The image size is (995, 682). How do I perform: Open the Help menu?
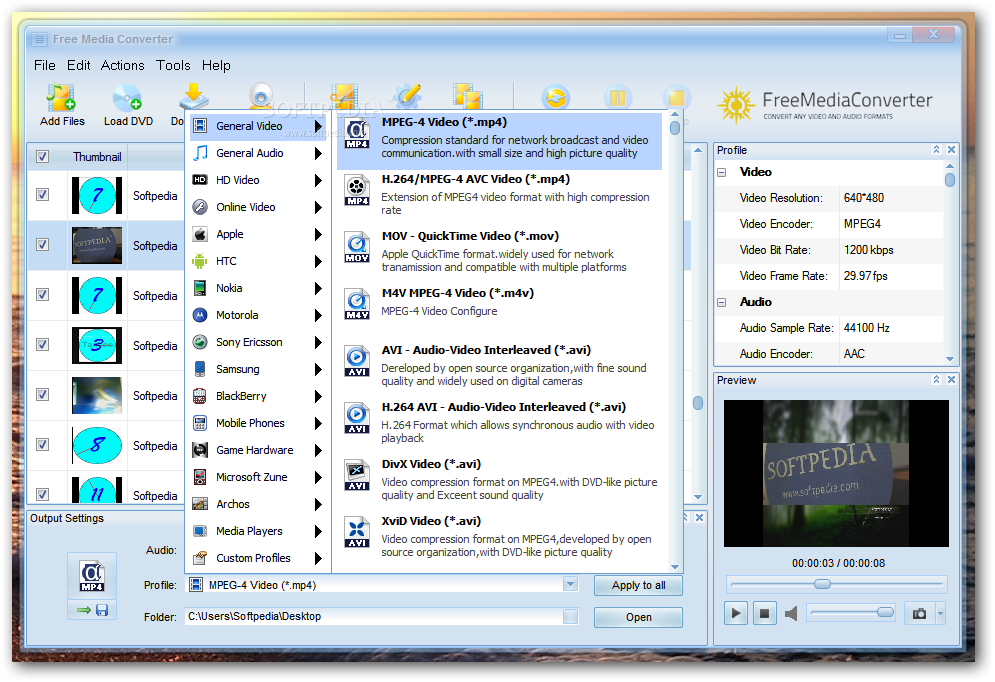(216, 65)
